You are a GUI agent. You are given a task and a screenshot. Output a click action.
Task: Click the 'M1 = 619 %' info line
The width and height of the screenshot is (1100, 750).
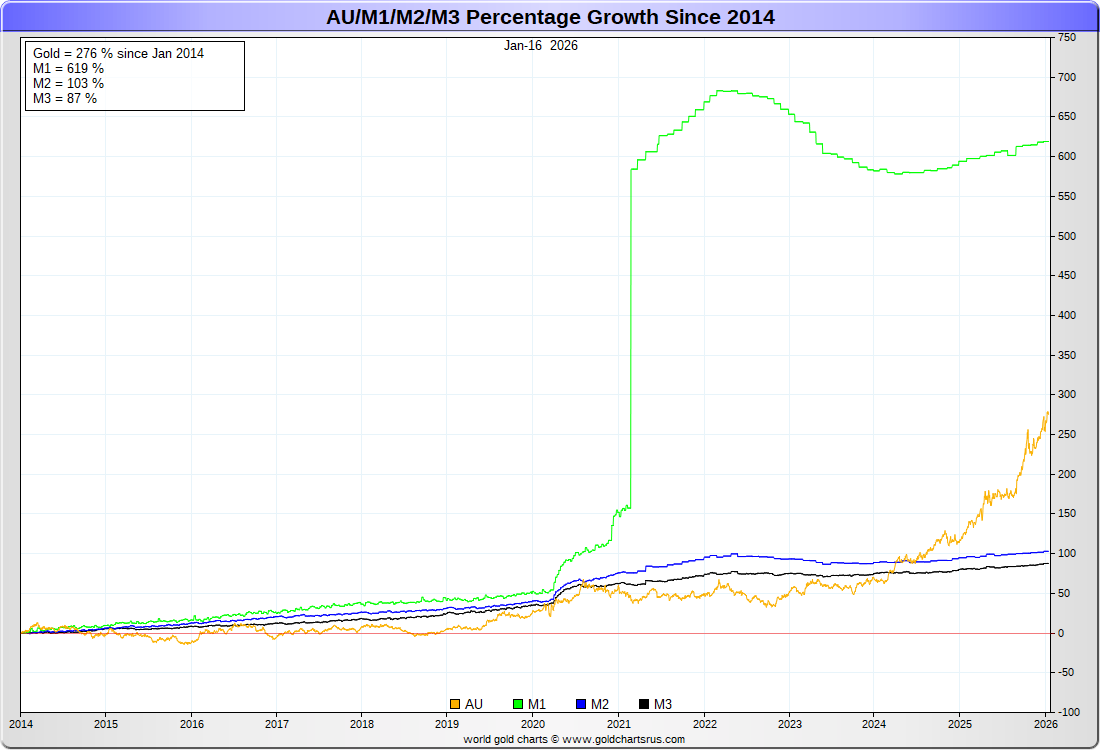68,68
